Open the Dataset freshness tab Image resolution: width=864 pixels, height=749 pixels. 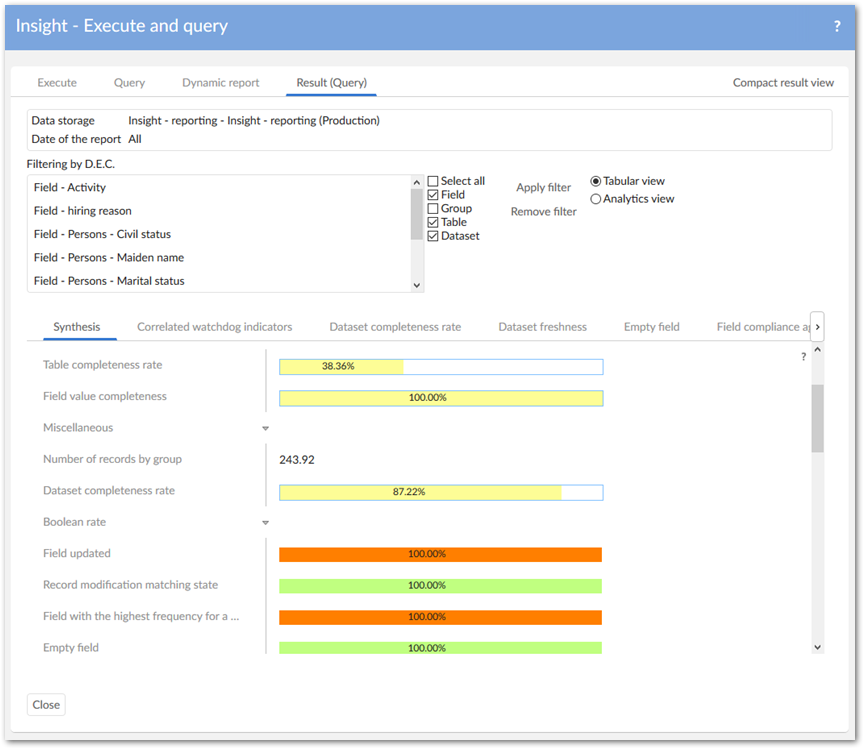[542, 327]
